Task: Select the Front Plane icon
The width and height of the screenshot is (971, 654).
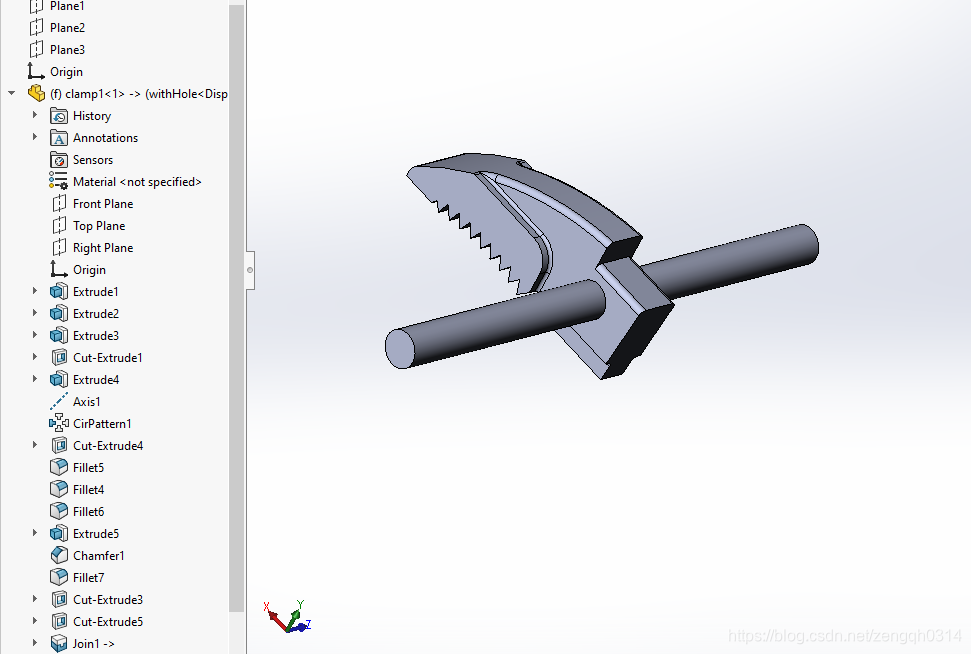Action: tap(59, 203)
